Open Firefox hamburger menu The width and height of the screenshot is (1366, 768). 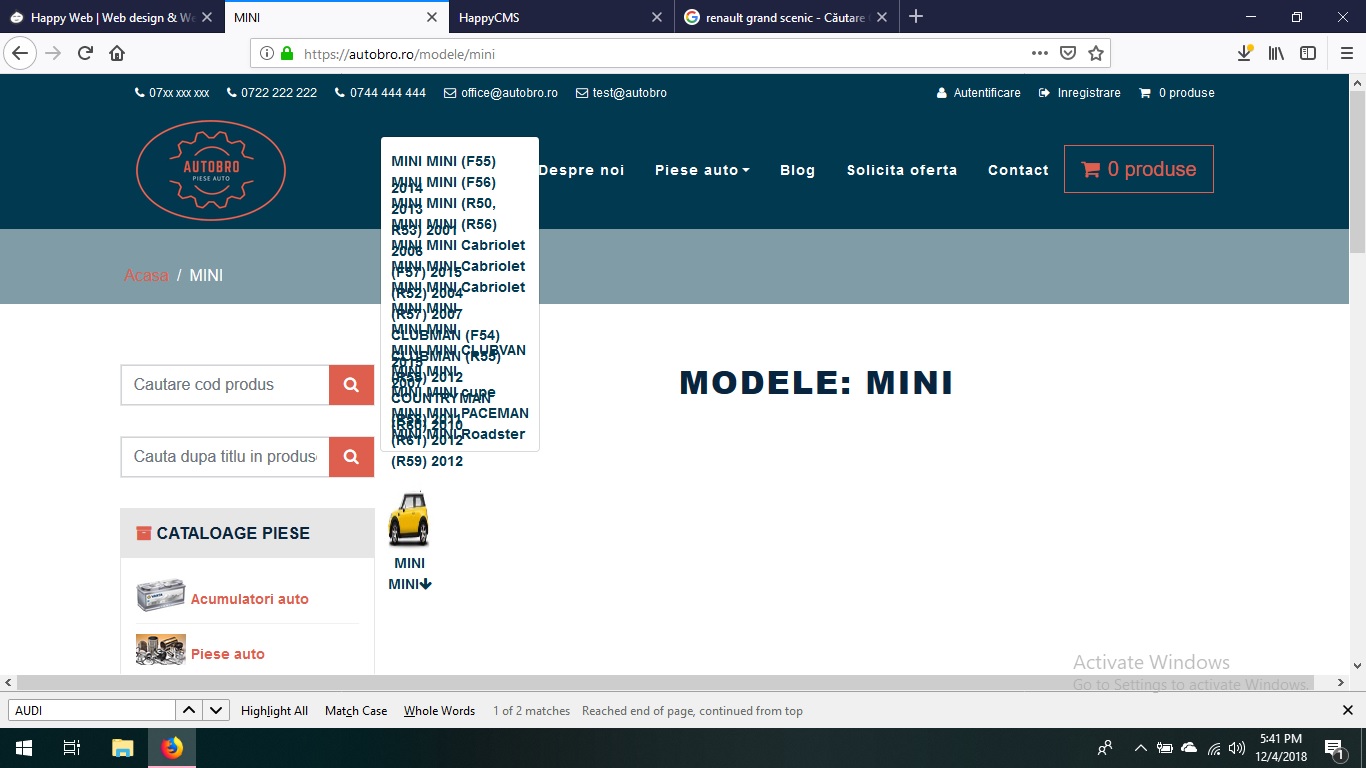(x=1346, y=54)
